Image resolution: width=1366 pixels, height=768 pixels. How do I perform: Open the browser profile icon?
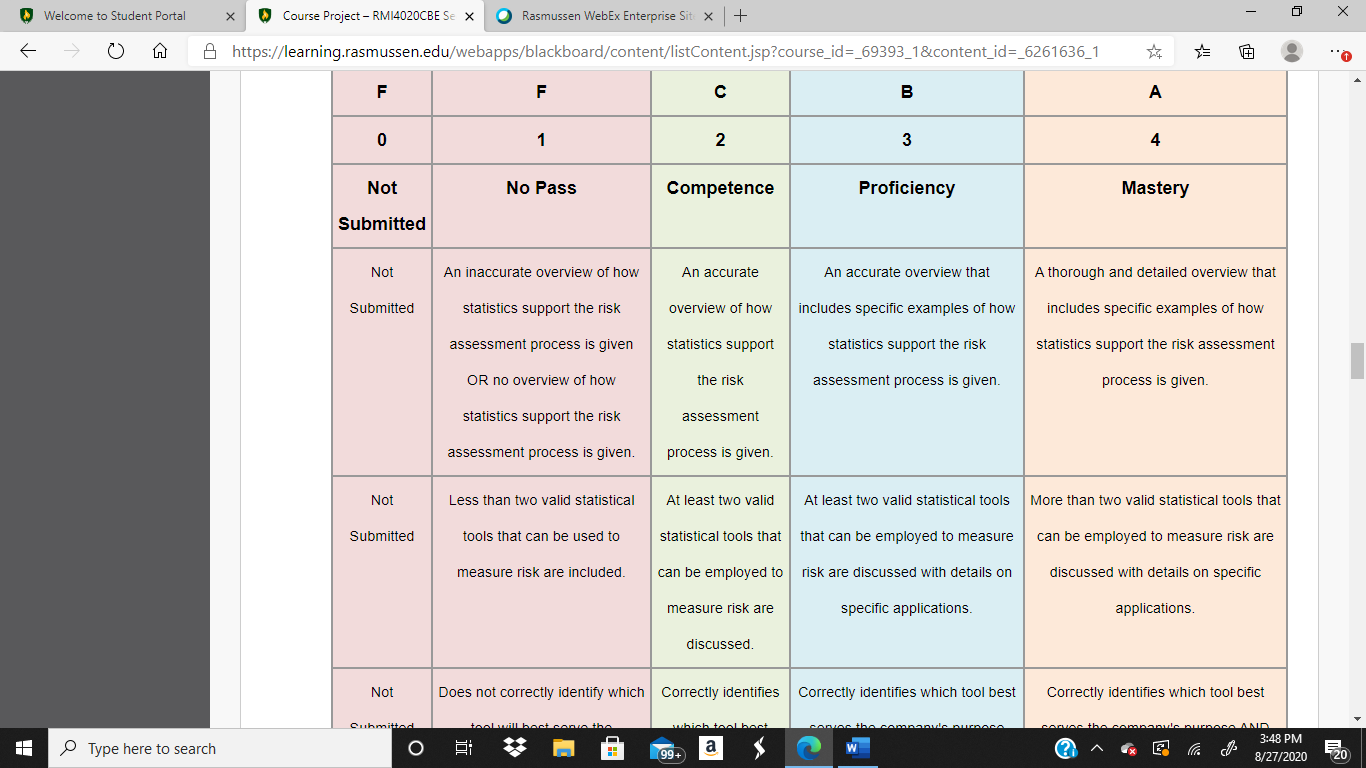click(1292, 51)
